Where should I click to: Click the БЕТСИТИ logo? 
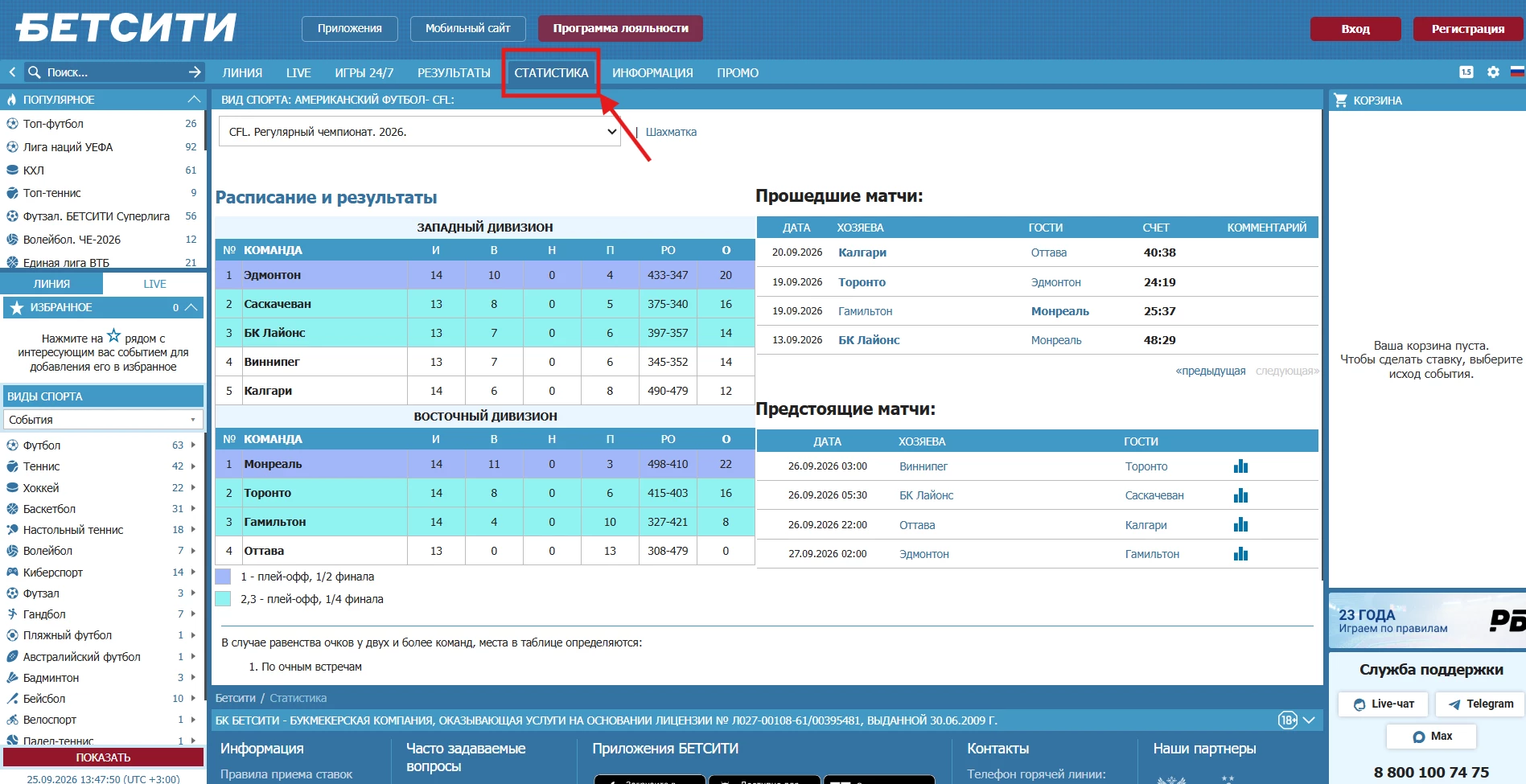[125, 28]
